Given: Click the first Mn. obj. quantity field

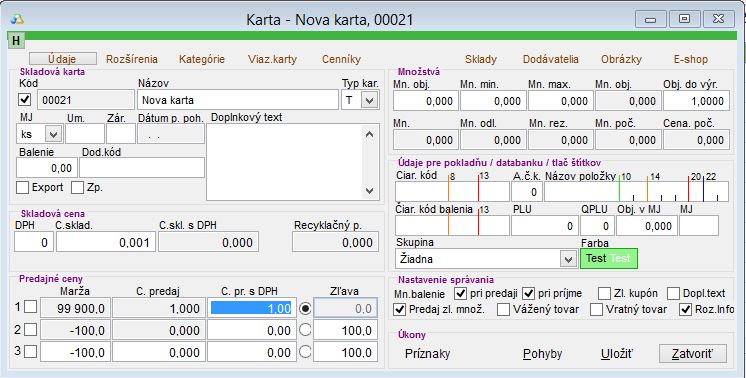Looking at the screenshot, I should click(426, 101).
